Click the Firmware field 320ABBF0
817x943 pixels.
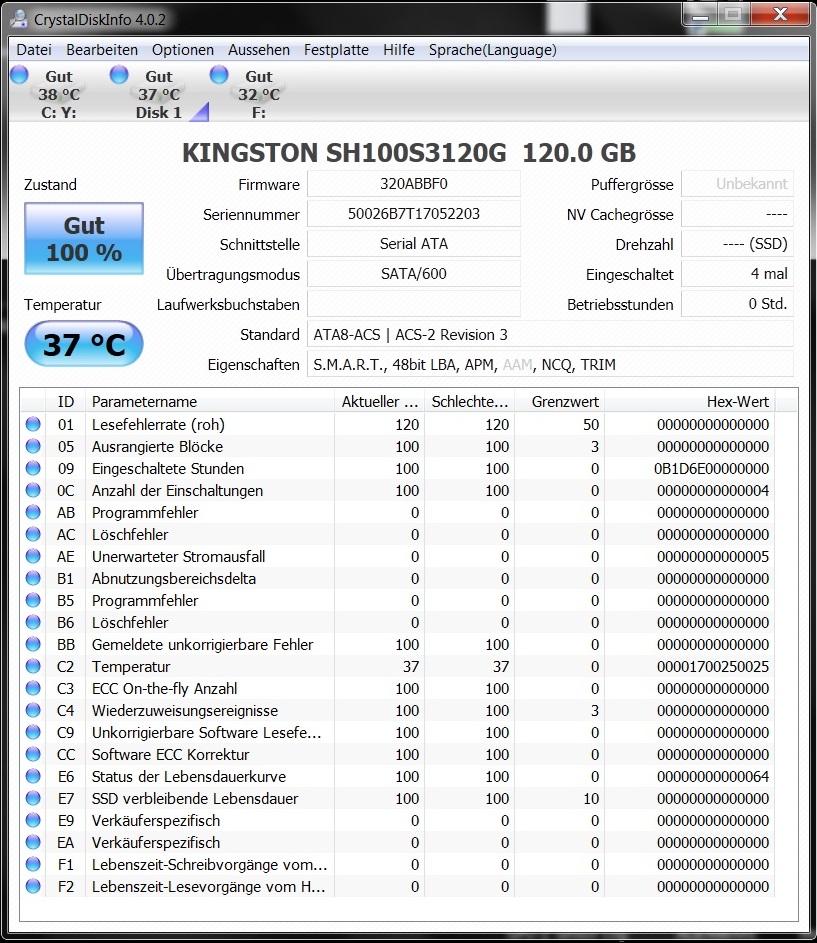[x=414, y=184]
